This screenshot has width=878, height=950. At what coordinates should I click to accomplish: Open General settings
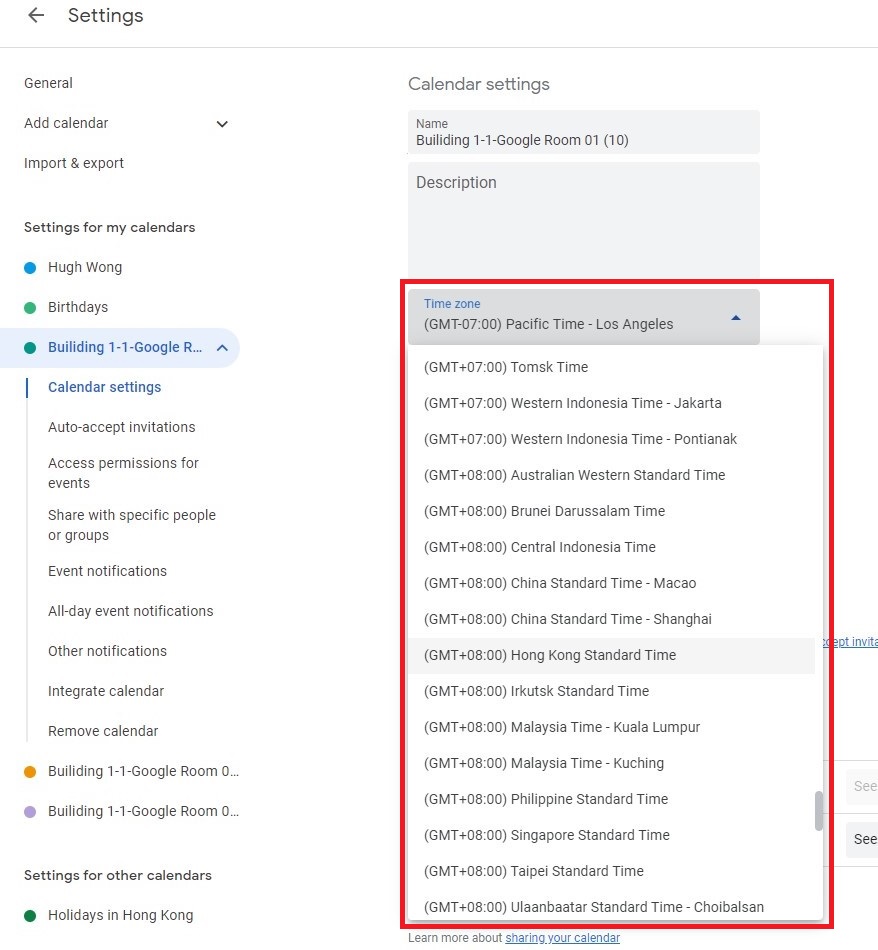[48, 83]
